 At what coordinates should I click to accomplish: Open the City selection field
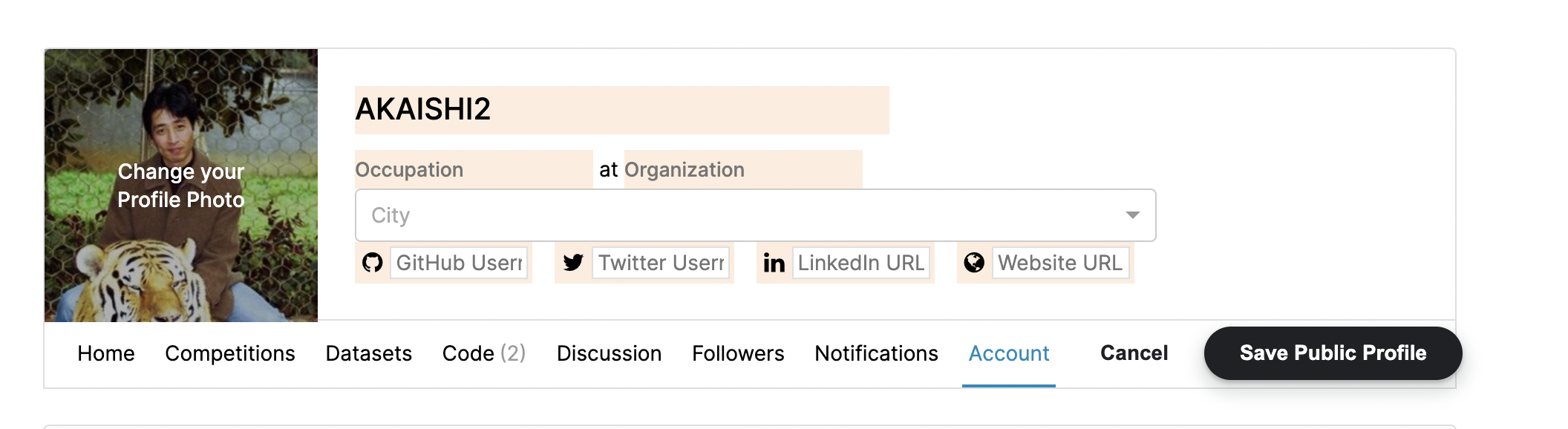755,215
